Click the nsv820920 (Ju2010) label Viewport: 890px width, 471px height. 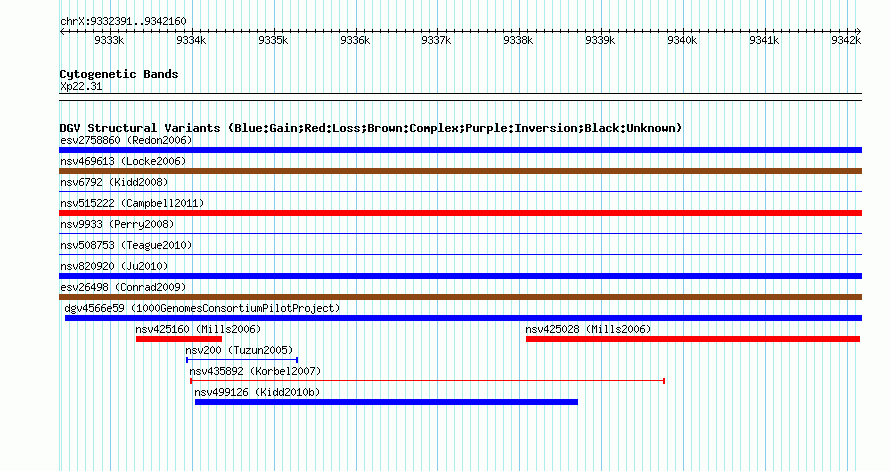114,266
